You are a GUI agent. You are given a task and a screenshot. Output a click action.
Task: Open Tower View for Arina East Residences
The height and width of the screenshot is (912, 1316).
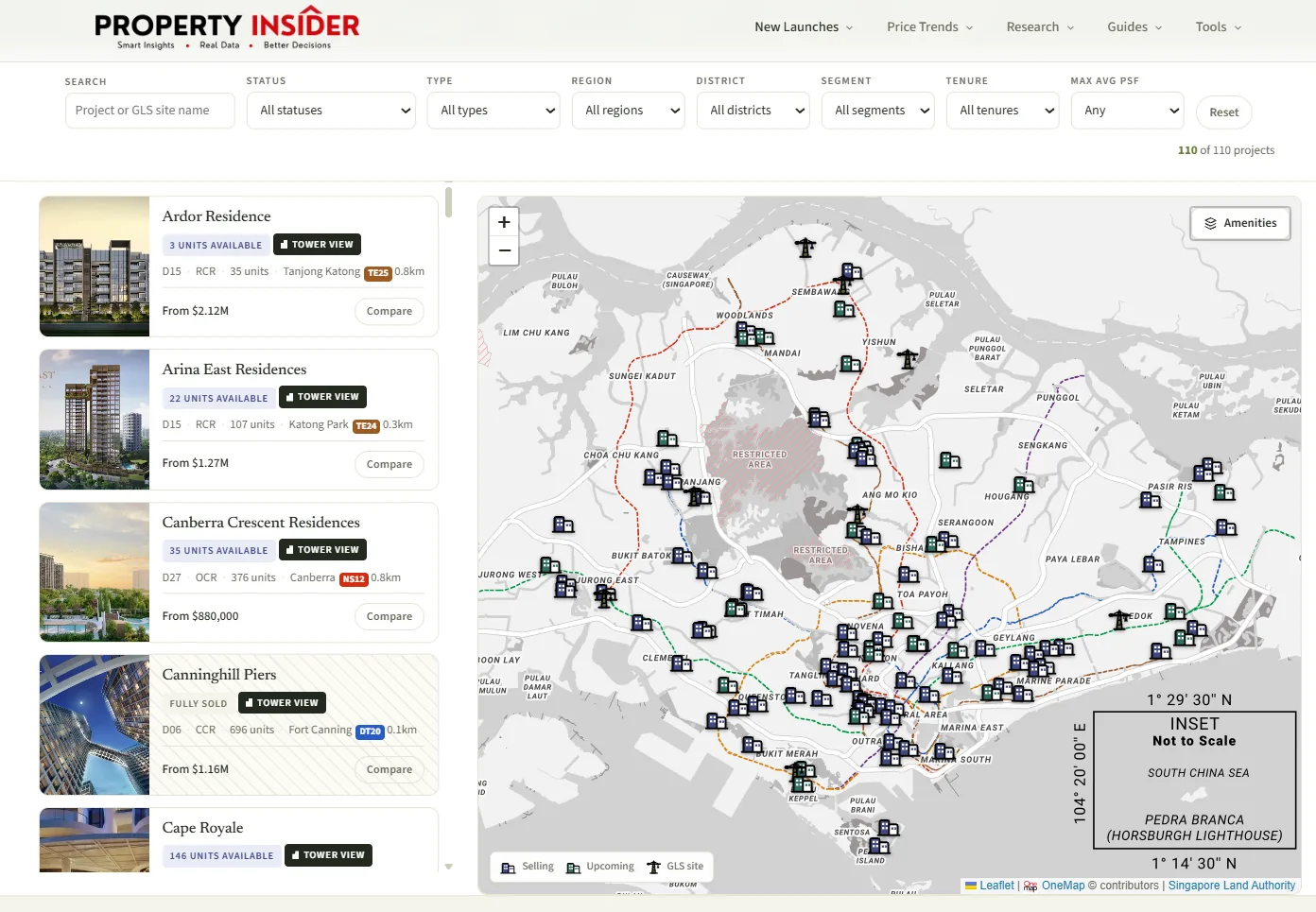click(x=322, y=397)
